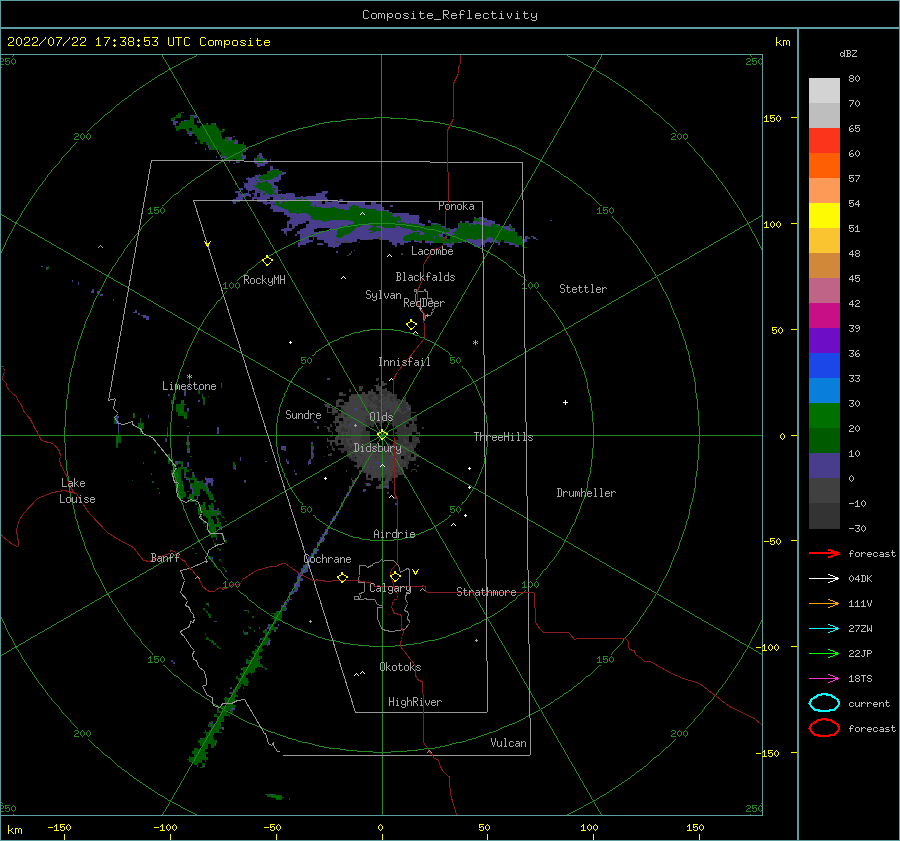Click the Vulcan label
Image resolution: width=900 pixels, height=841 pixels.
[509, 743]
